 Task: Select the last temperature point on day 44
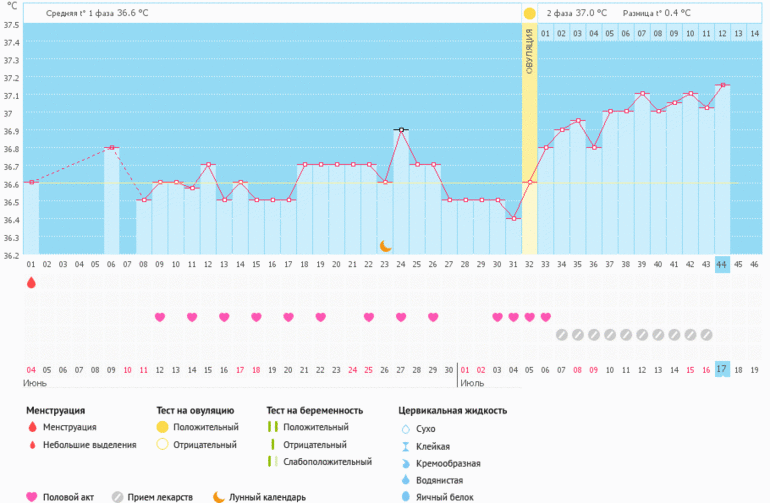pos(722,85)
